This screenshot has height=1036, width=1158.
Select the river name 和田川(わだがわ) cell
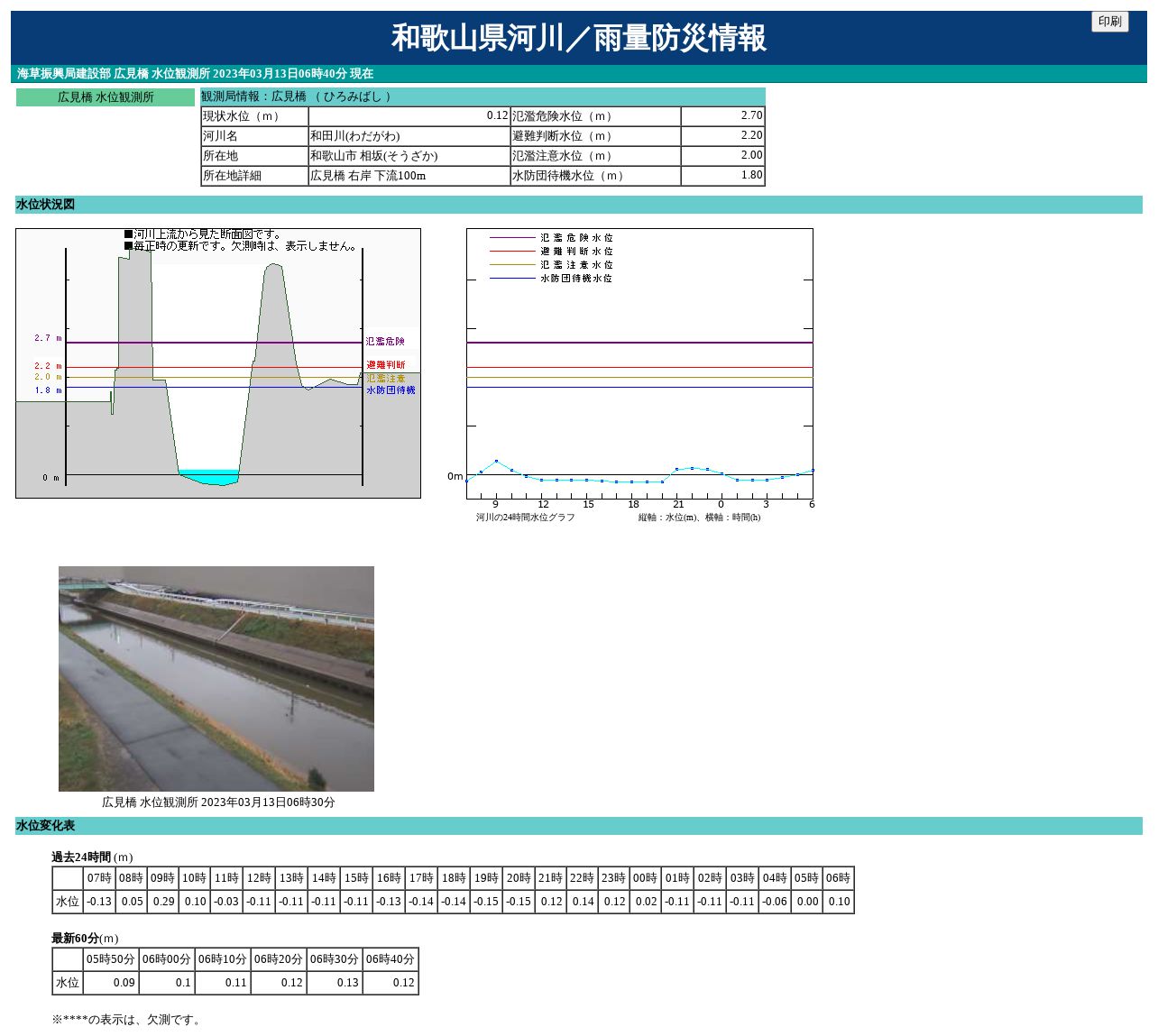click(x=409, y=136)
